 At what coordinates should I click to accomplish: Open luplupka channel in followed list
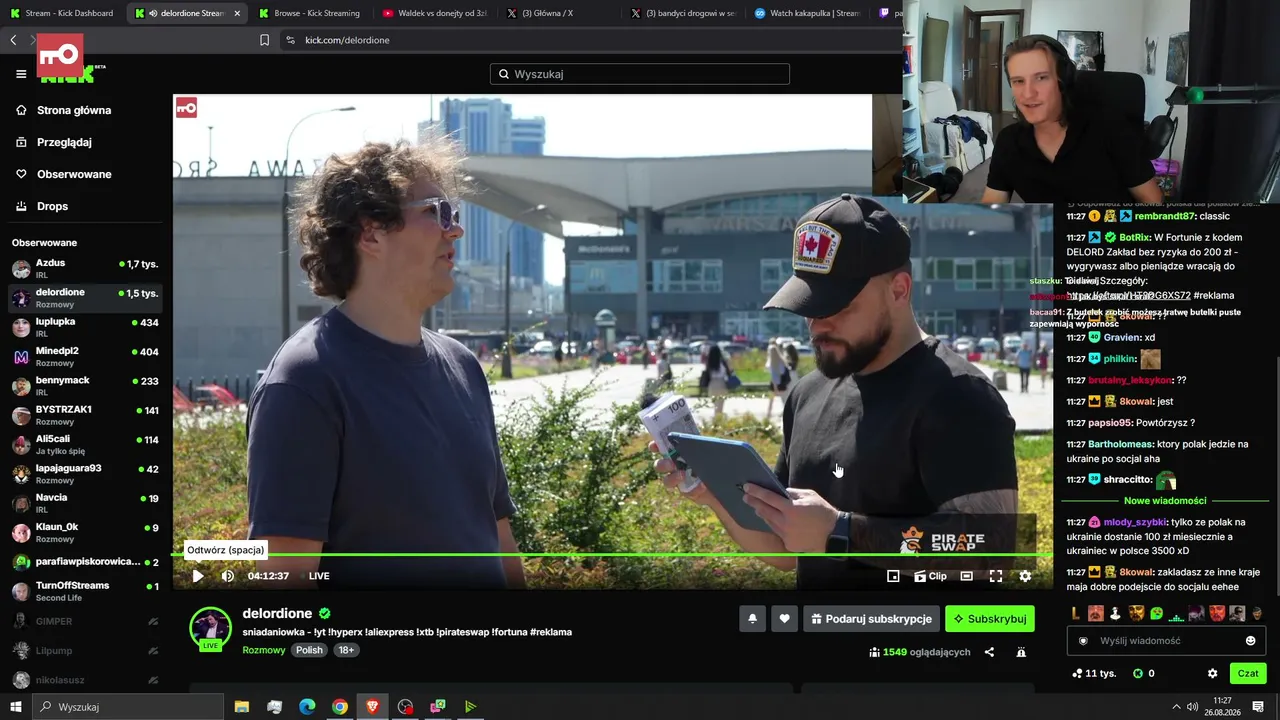pos(85,328)
